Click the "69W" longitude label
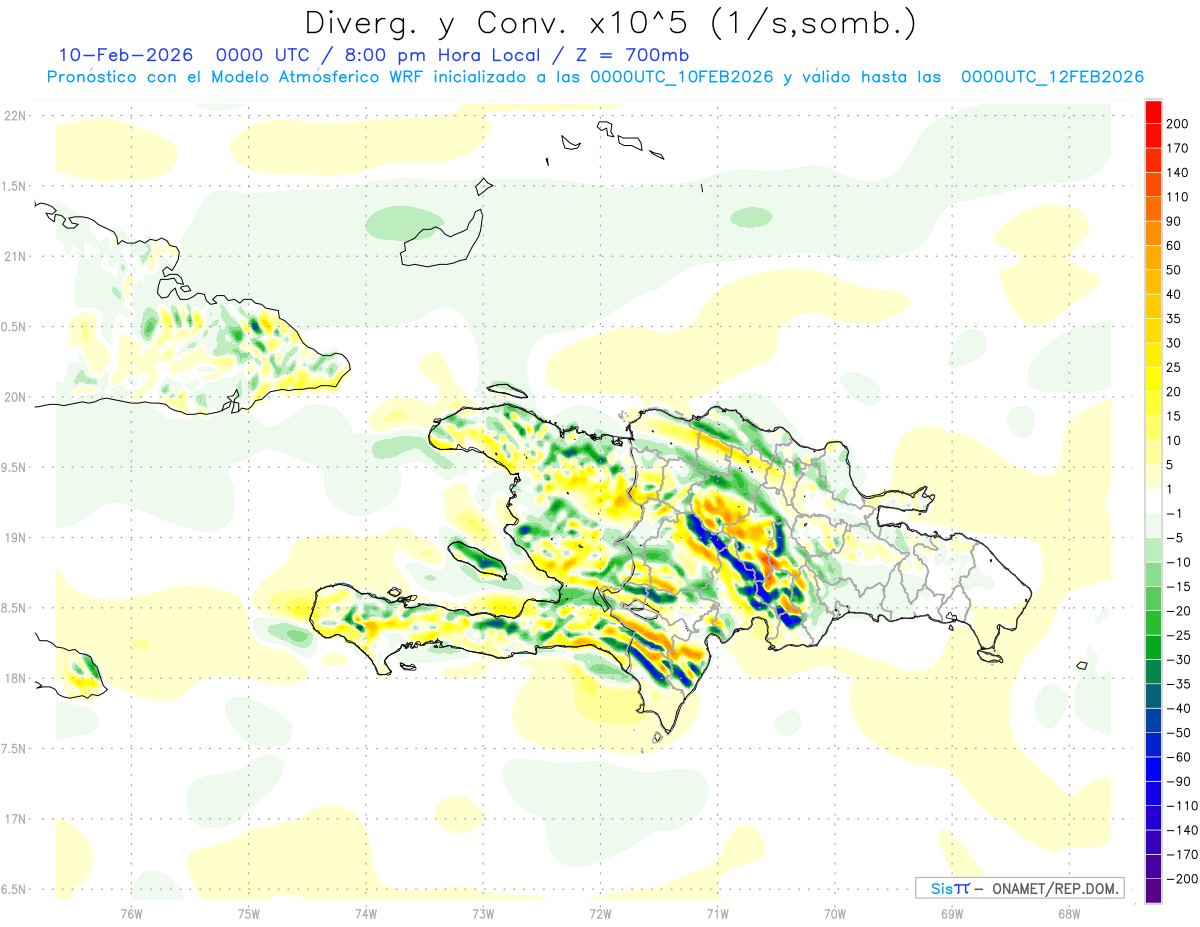Viewport: 1200px width, 927px height. [951, 914]
